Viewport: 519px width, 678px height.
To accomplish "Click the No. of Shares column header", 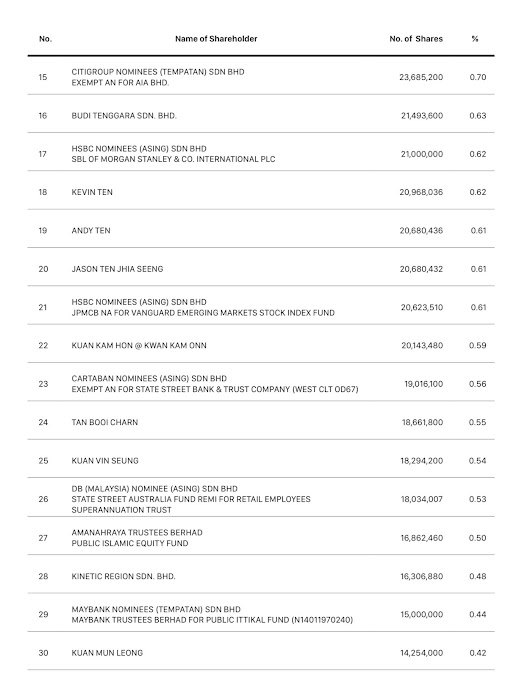I will point(416,39).
